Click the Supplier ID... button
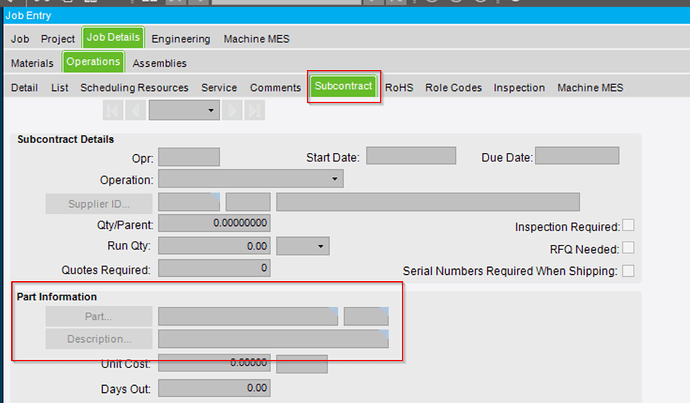Viewport: 690px width, 403px height. coord(99,204)
